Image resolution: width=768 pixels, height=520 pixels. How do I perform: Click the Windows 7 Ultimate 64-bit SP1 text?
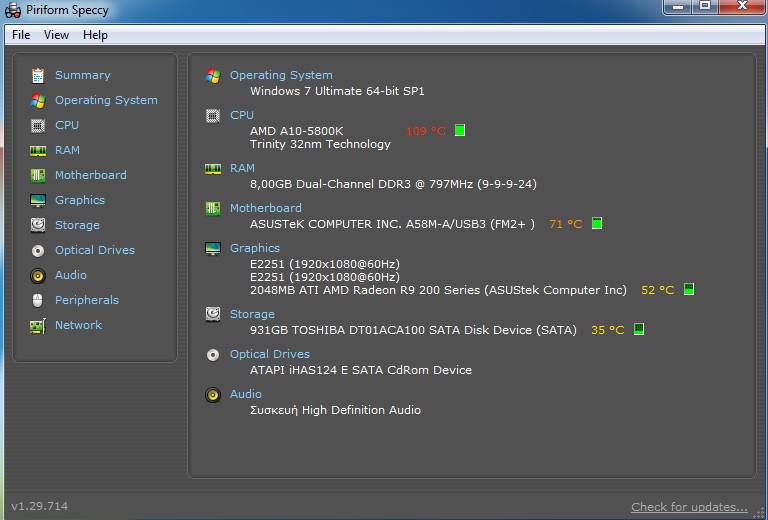[337, 91]
